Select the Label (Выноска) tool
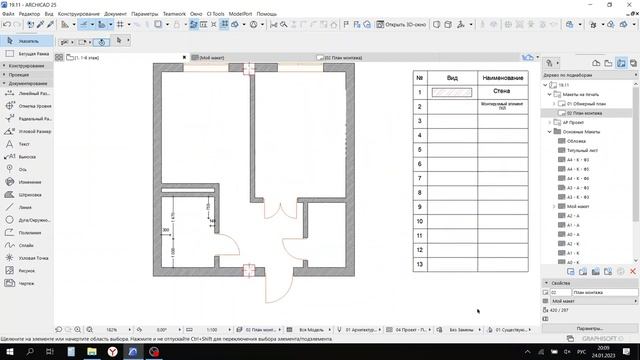This screenshot has width=640, height=360. tap(27, 157)
